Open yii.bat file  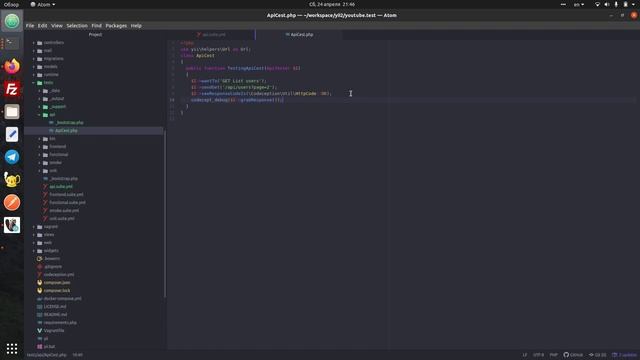[49, 347]
